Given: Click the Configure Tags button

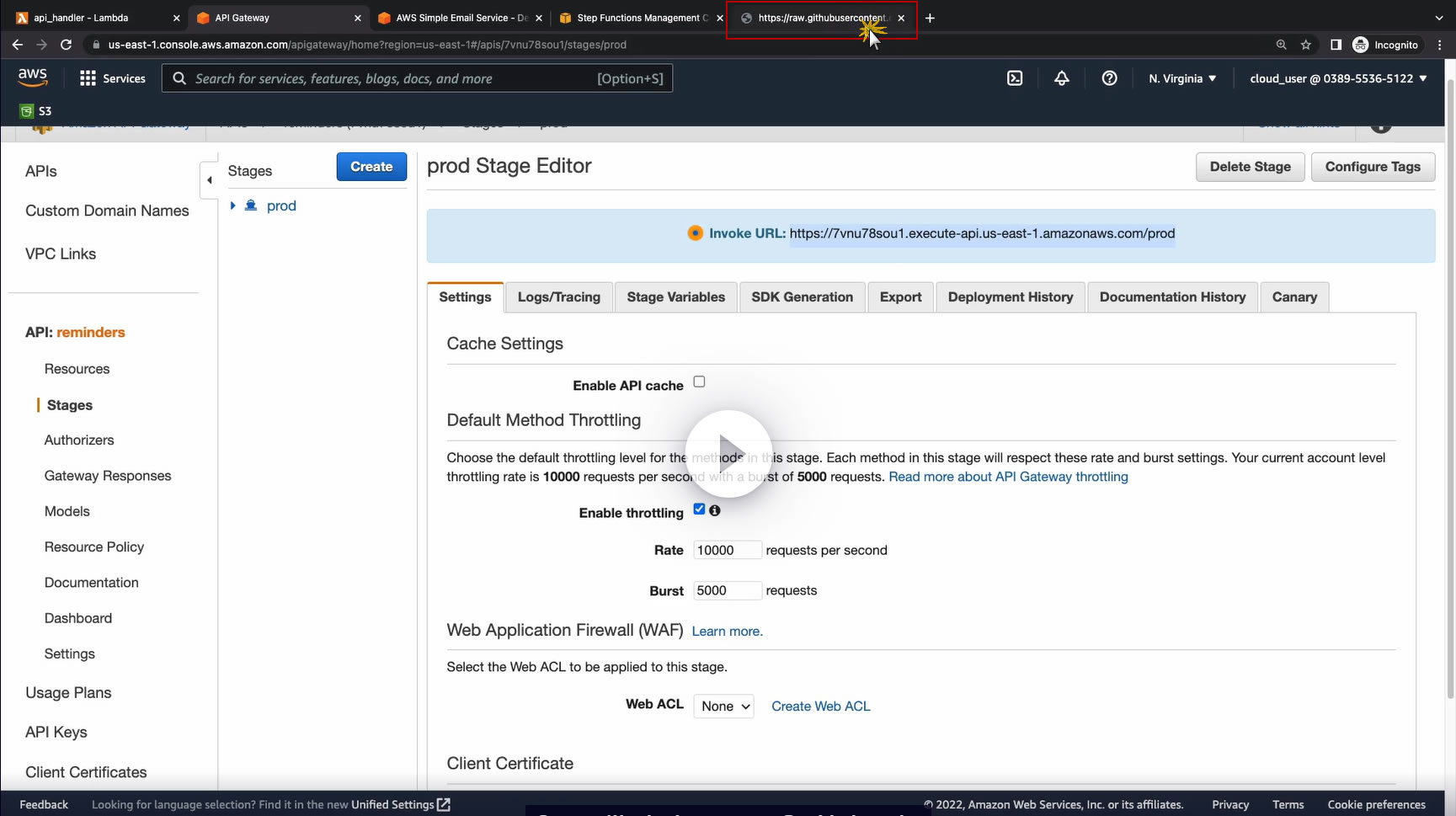Looking at the screenshot, I should [x=1373, y=167].
